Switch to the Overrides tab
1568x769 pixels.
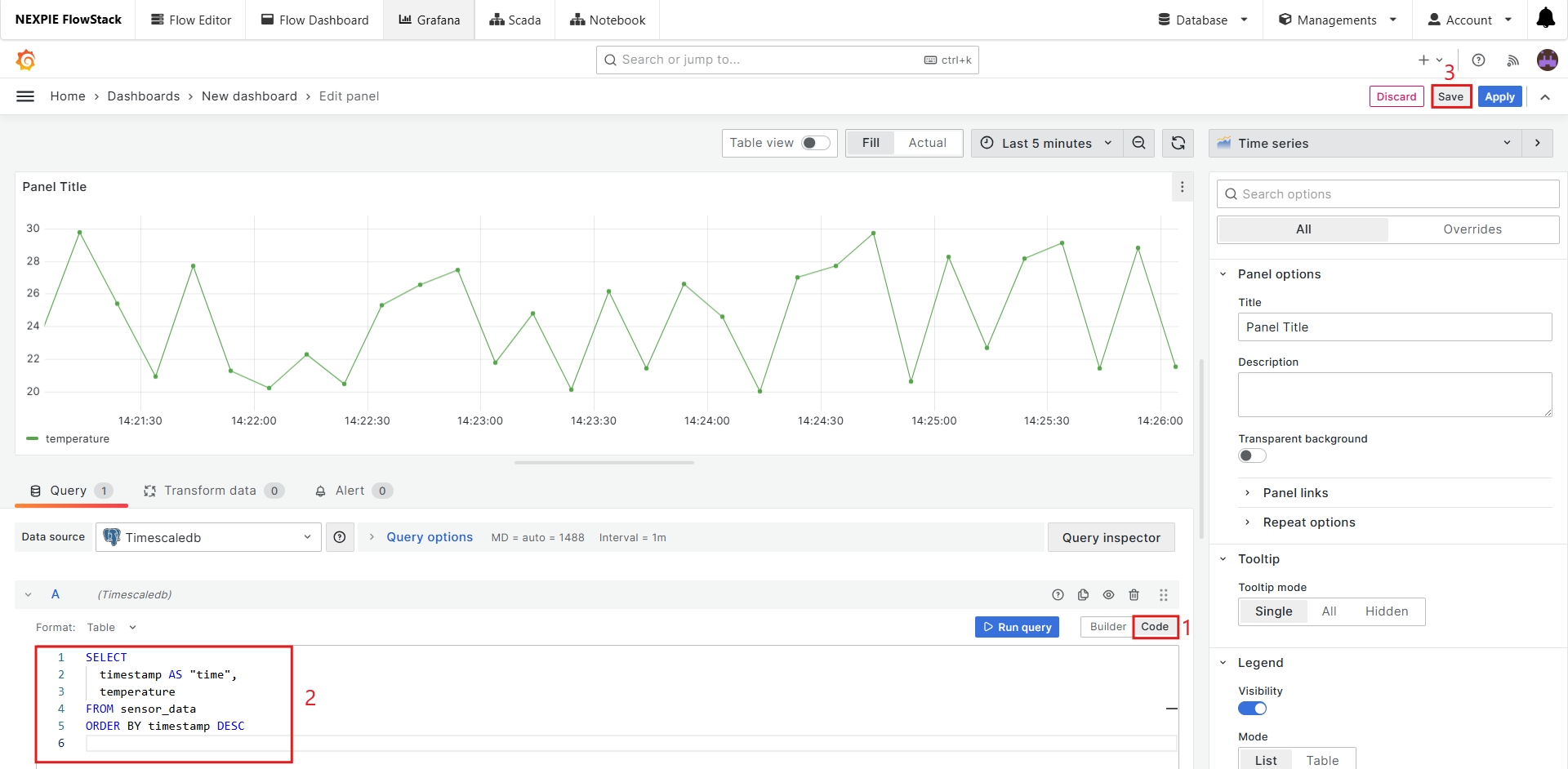click(x=1472, y=229)
